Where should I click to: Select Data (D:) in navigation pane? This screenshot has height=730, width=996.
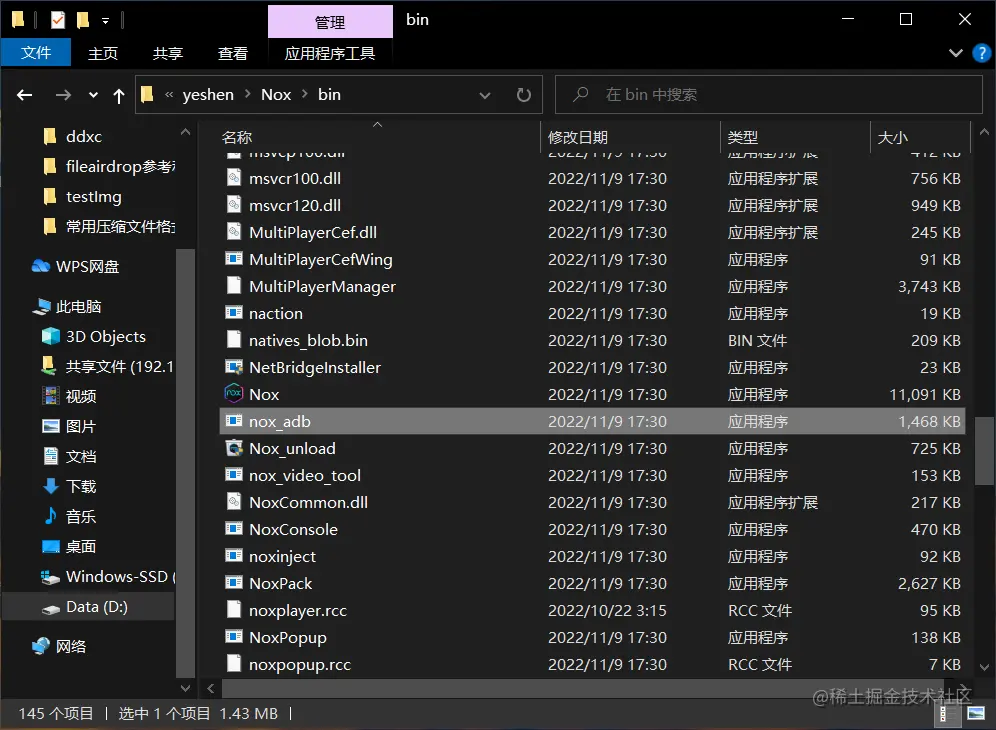[88, 607]
